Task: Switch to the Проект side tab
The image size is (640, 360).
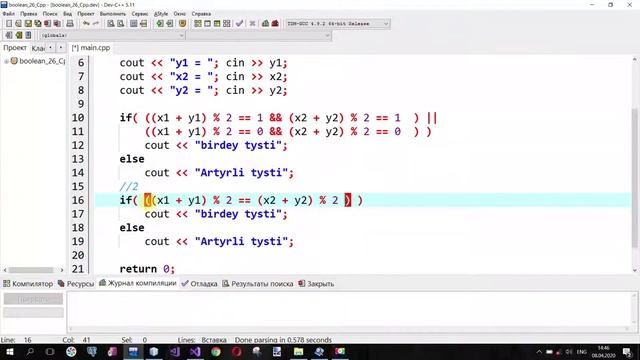Action: (15, 48)
